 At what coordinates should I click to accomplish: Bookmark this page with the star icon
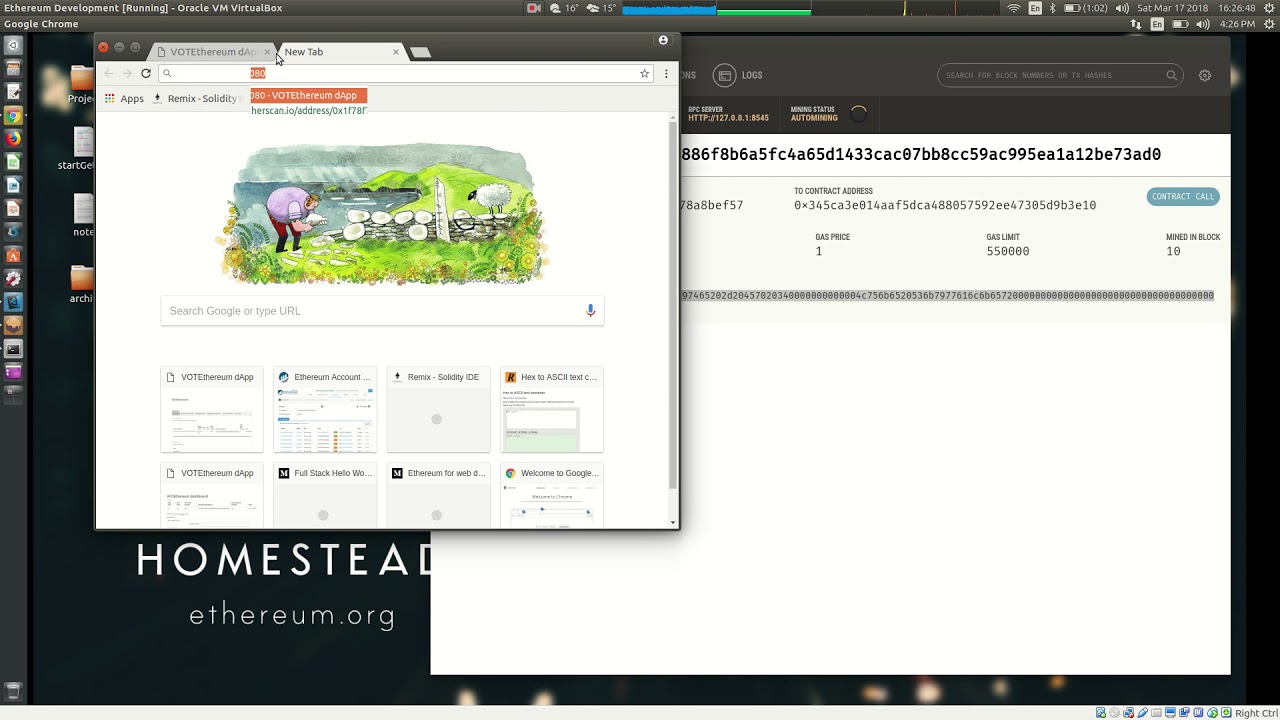(x=644, y=73)
